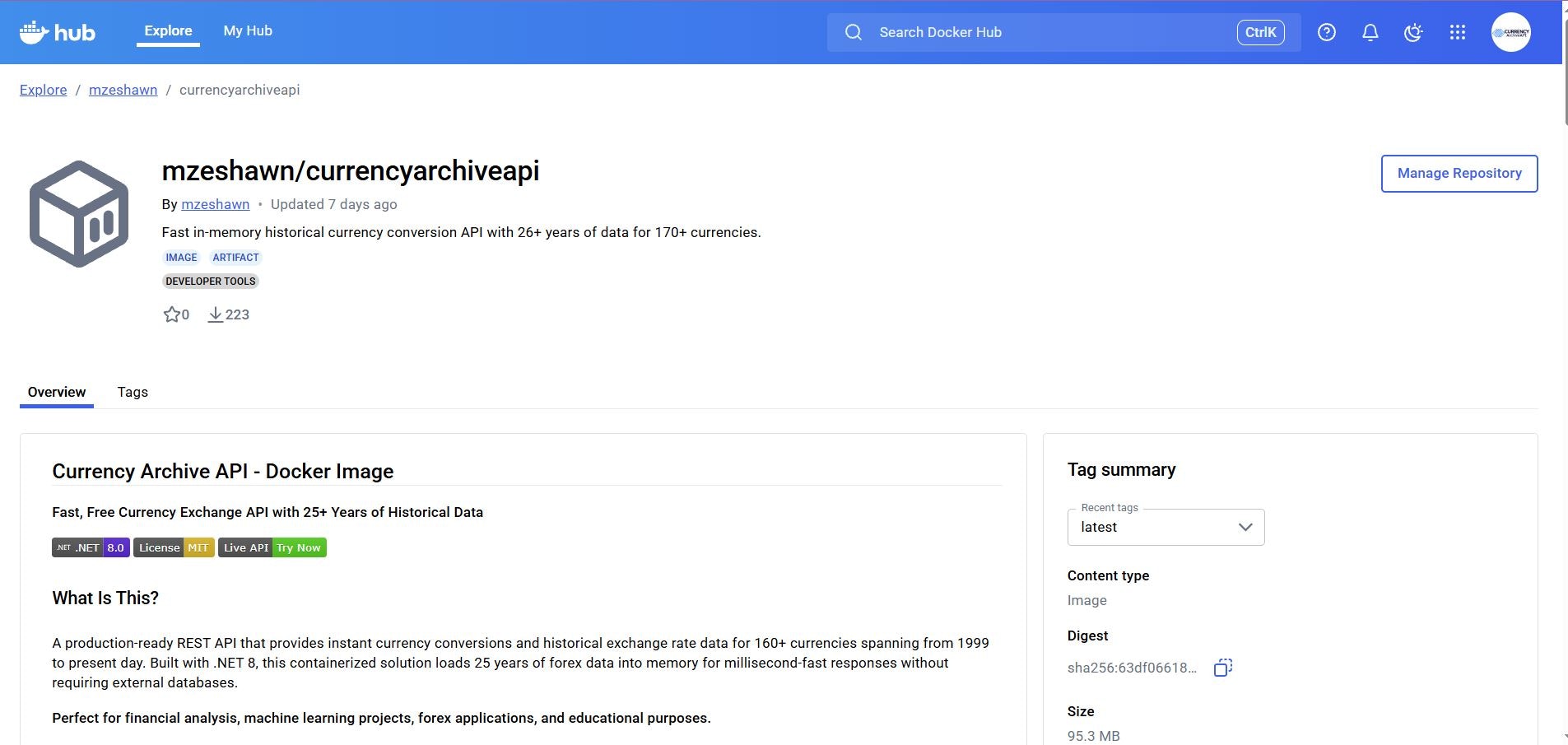Click the Live API Try Now badge
1568x745 pixels.
(272, 547)
